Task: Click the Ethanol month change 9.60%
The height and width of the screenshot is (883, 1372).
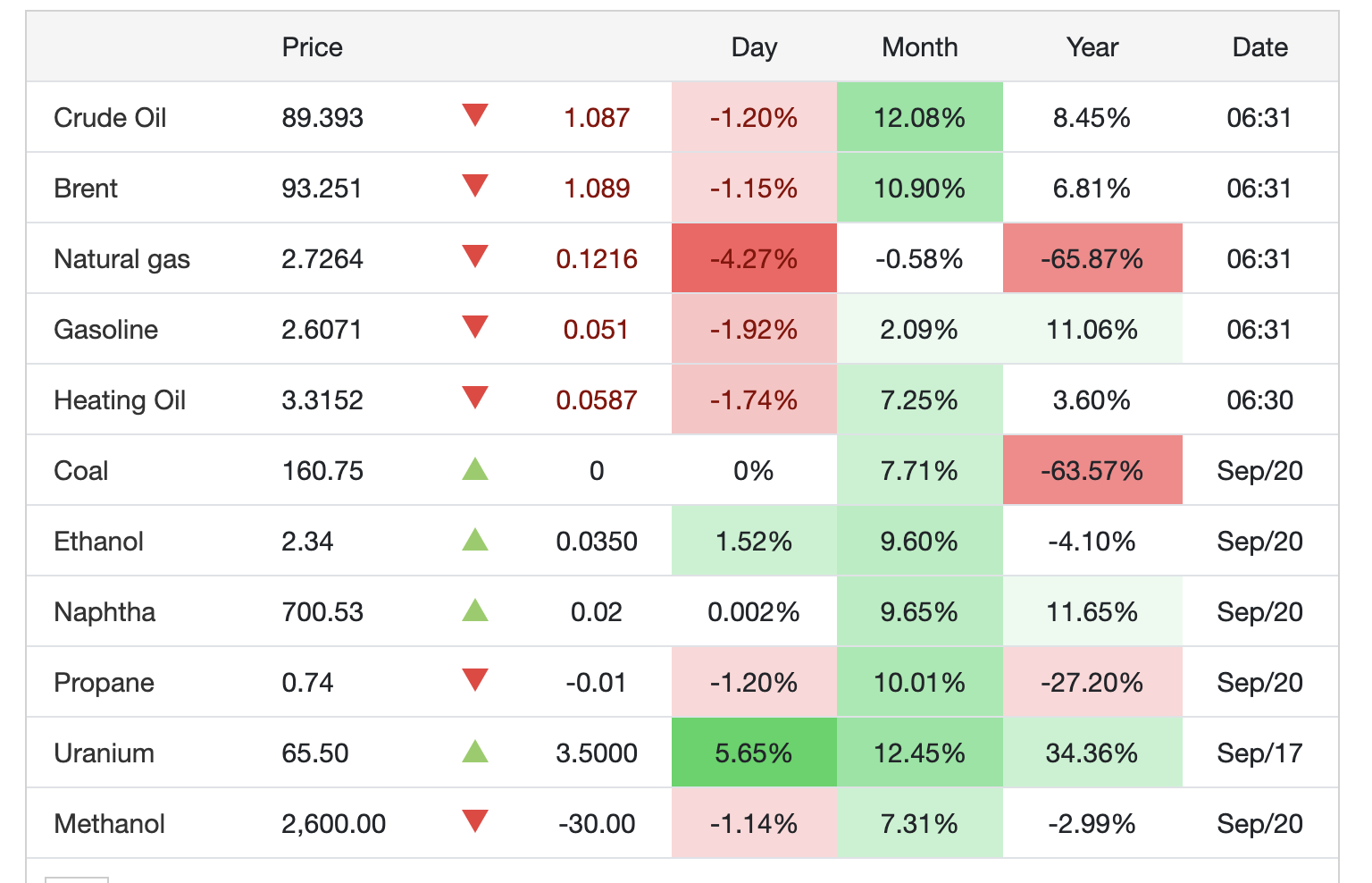Action: (x=920, y=541)
